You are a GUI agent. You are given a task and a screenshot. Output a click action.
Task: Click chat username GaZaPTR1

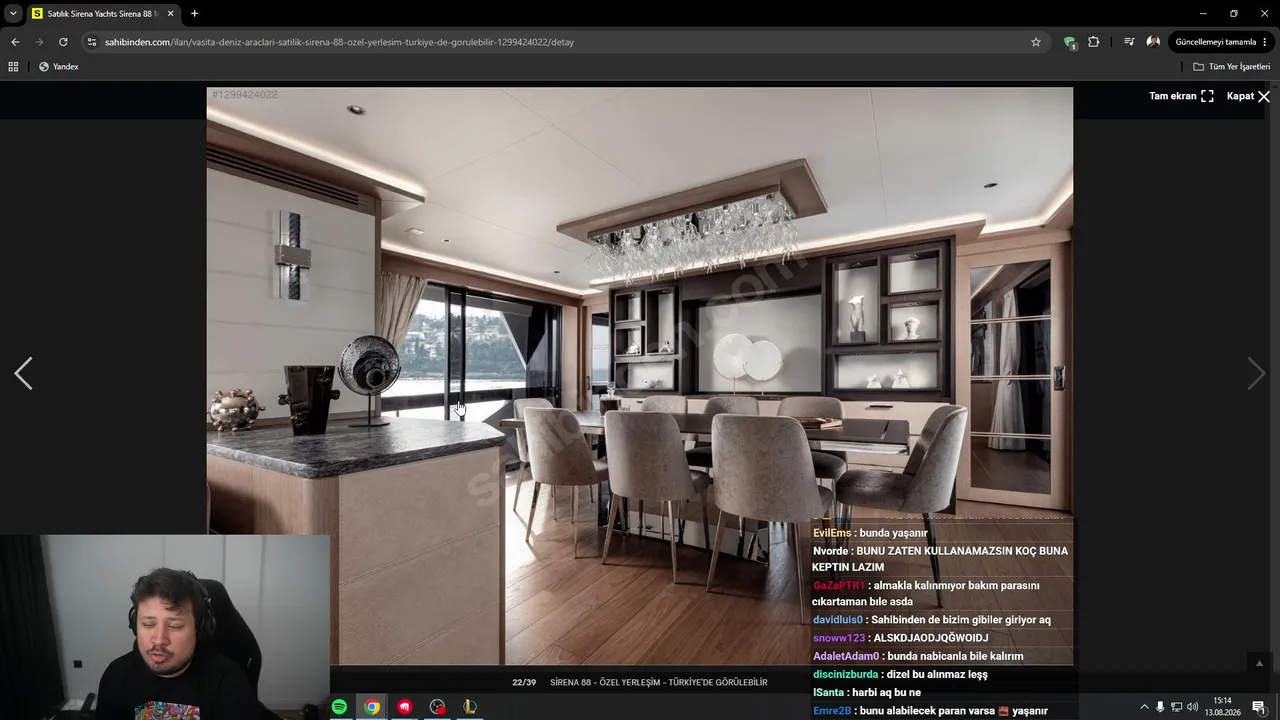[x=839, y=585]
